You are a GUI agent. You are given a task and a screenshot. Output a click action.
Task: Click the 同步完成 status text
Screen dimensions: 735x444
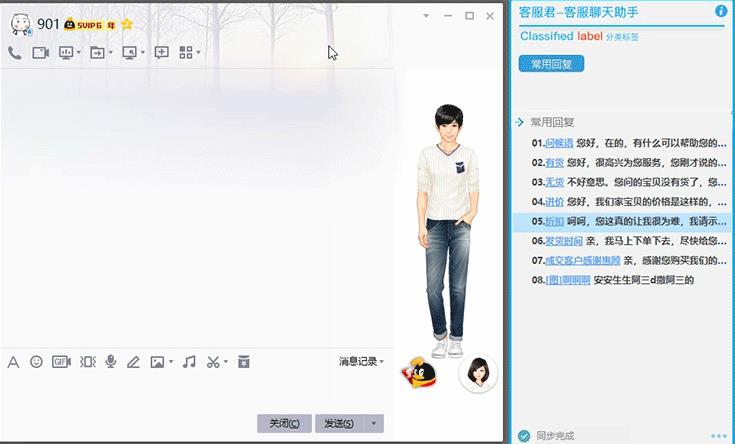click(x=555, y=436)
